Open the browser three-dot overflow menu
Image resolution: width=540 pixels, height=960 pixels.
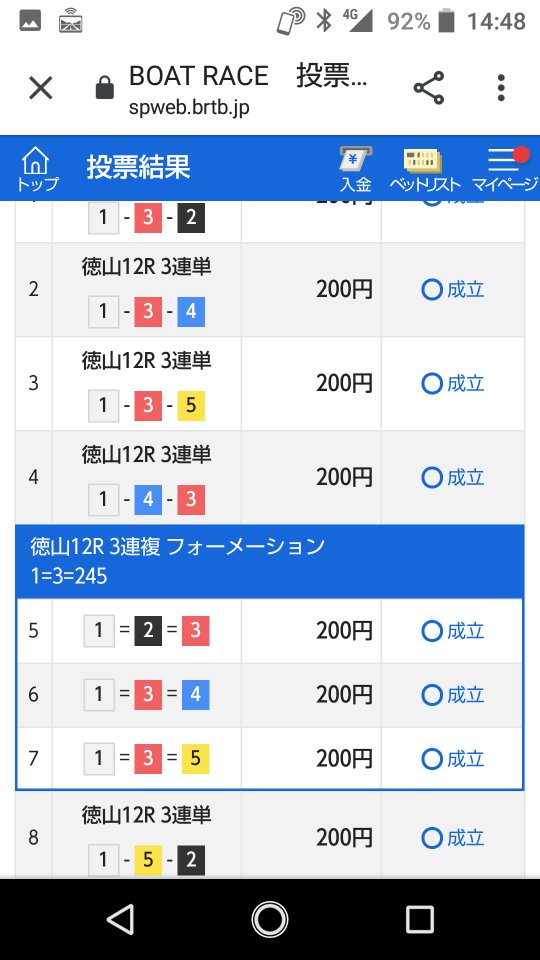(x=501, y=88)
